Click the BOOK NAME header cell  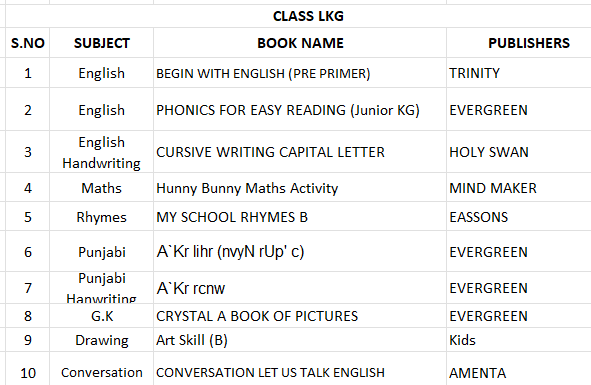[300, 43]
